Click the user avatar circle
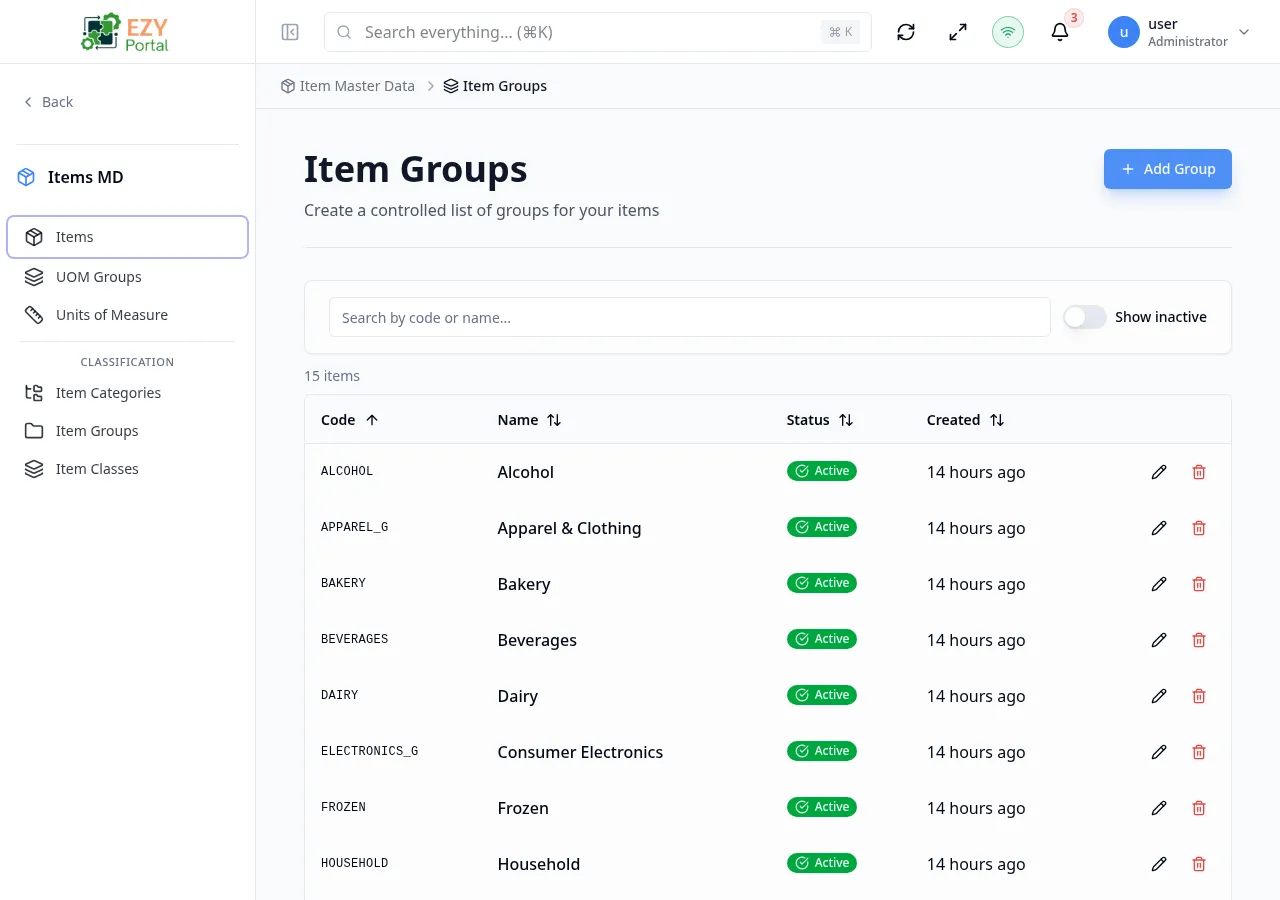The height and width of the screenshot is (900, 1280). tap(1124, 32)
